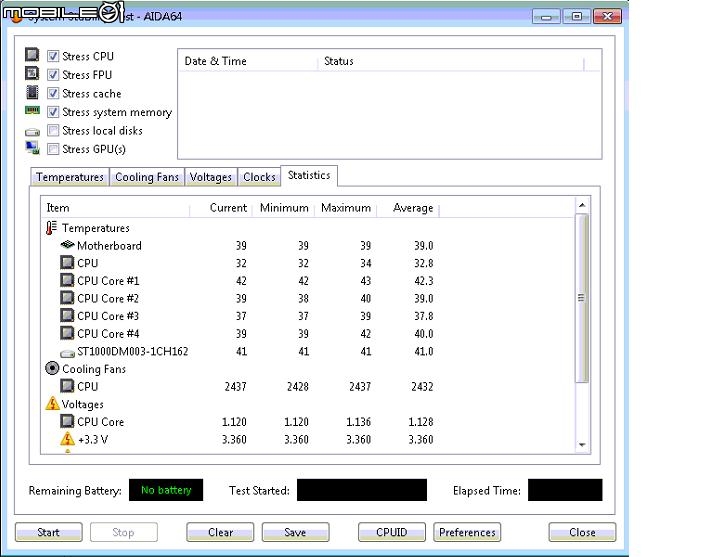Switch to the Temperatures tab
This screenshot has height=557, width=720.
tap(70, 177)
